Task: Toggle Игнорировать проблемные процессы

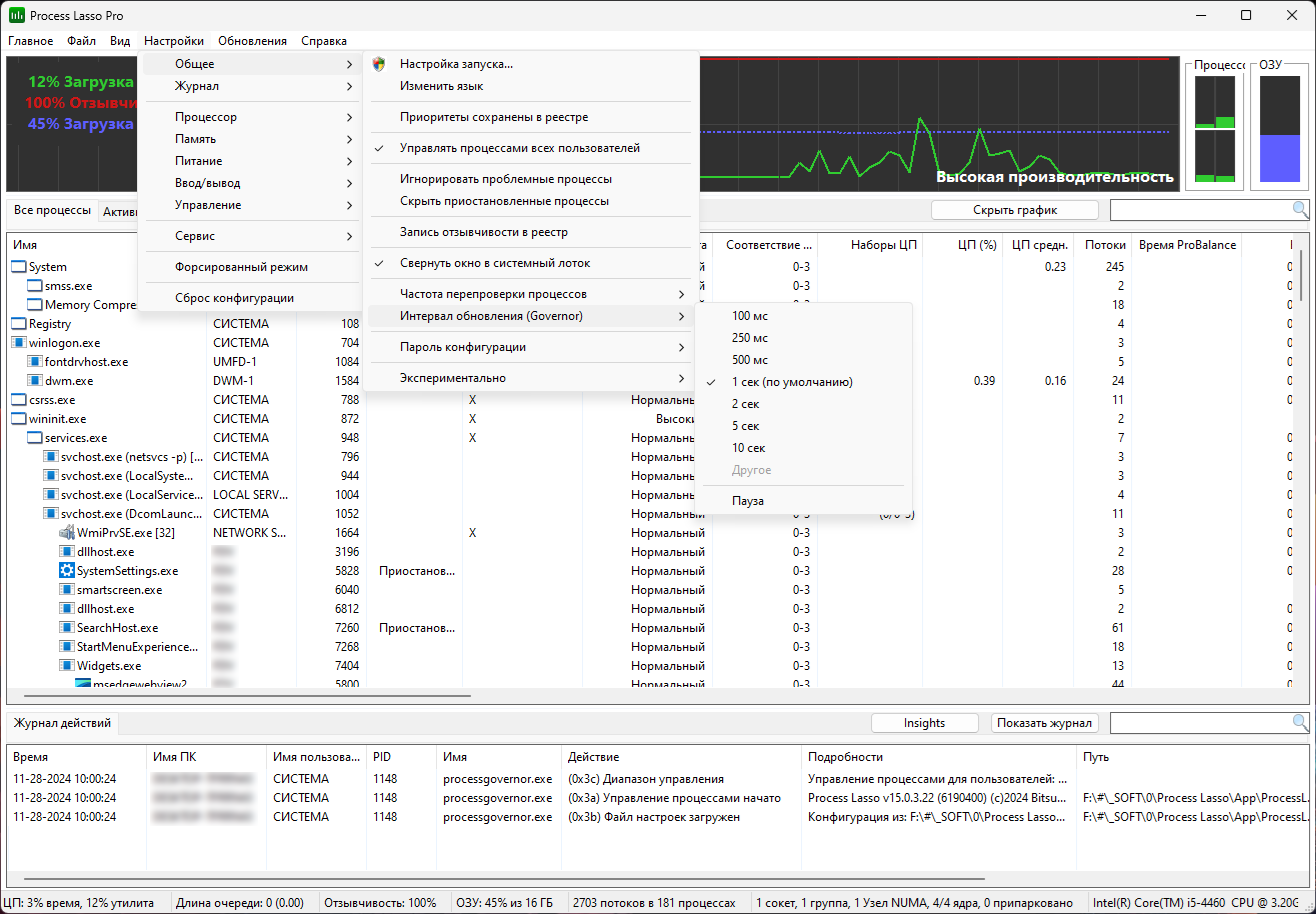Action: click(531, 179)
